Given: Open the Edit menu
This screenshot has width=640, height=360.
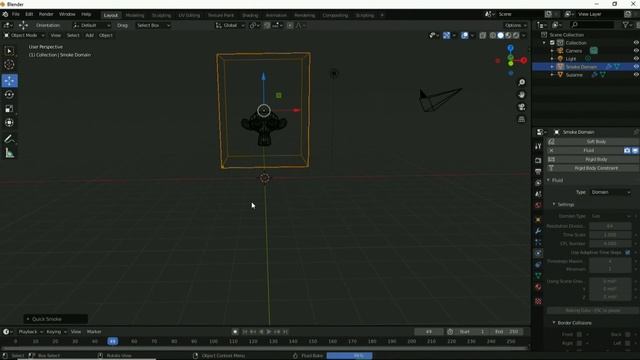Looking at the screenshot, I should coord(29,14).
